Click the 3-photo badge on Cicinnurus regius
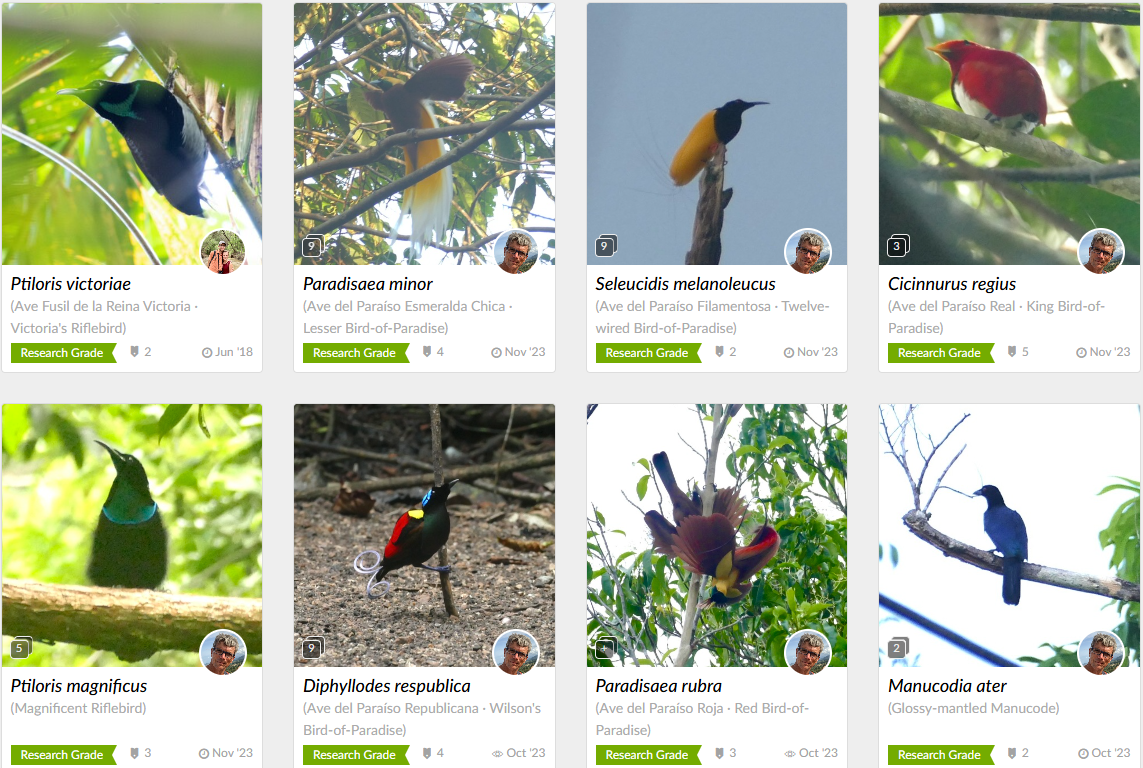 (x=898, y=246)
